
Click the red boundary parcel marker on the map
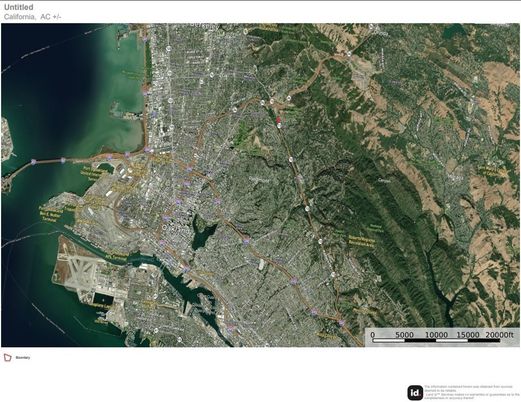pyautogui.click(x=278, y=119)
